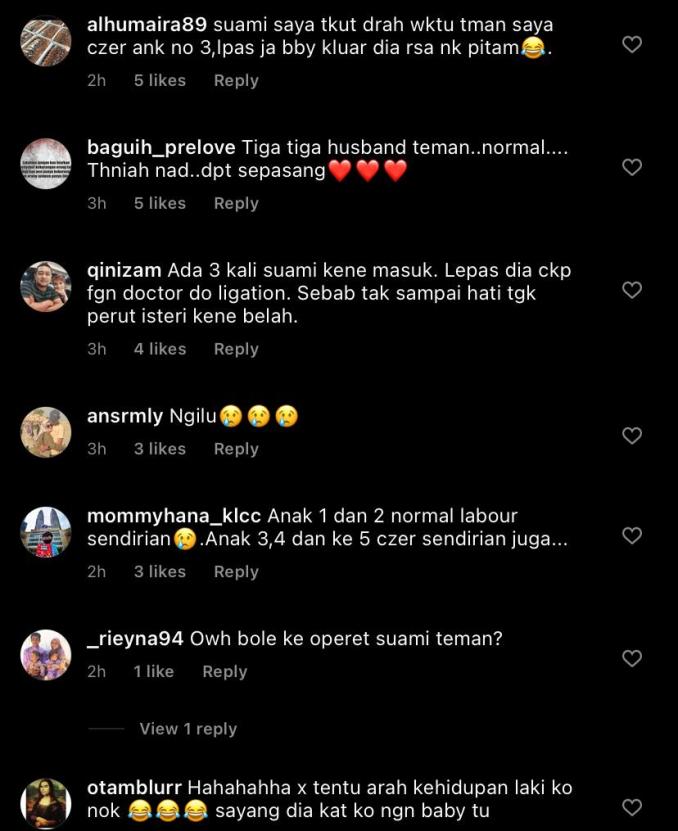View '4 likes' on qinizam's comment
Screen dimensions: 678x831
[160, 349]
